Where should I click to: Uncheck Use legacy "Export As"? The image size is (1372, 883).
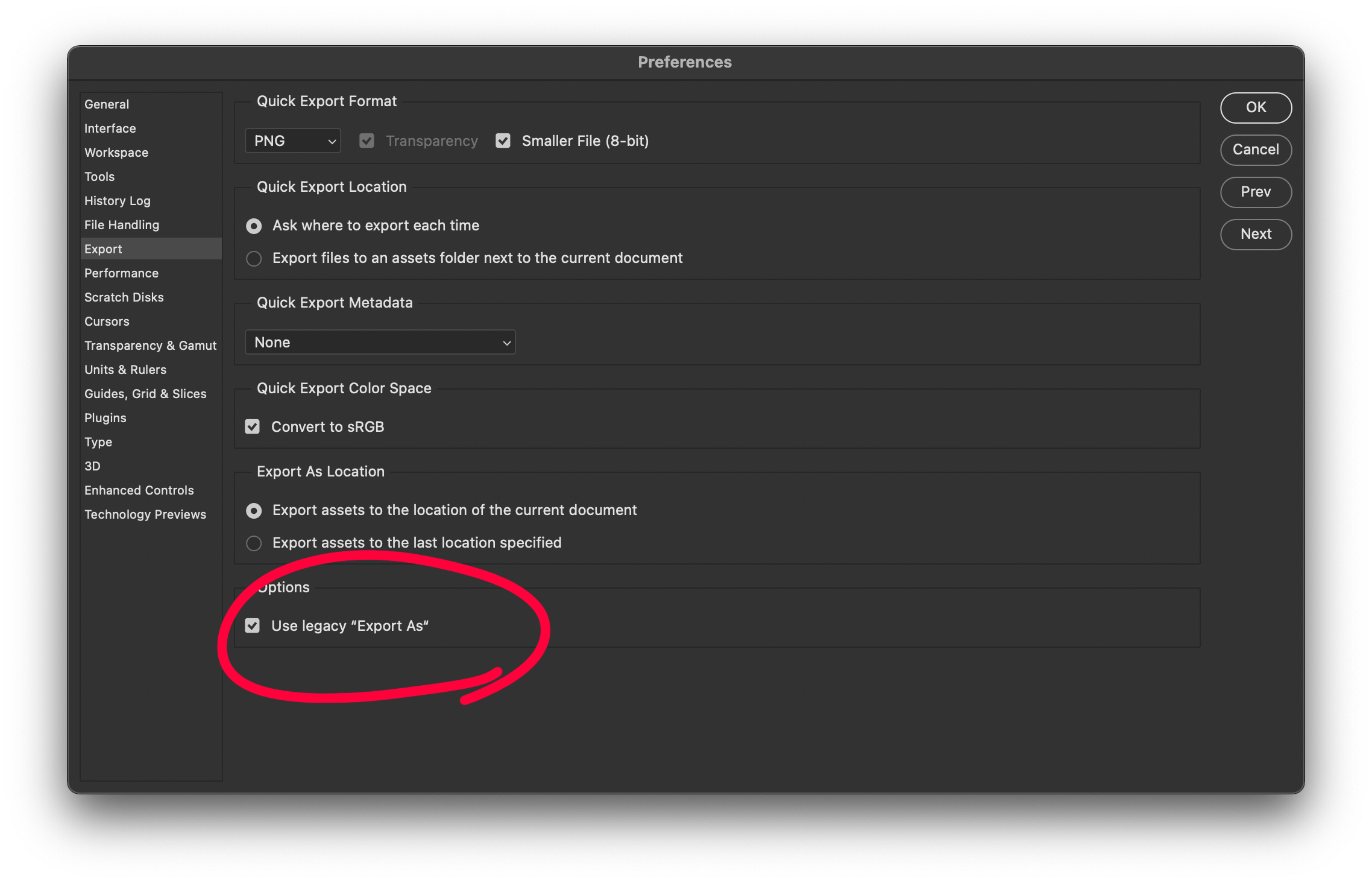tap(253, 625)
